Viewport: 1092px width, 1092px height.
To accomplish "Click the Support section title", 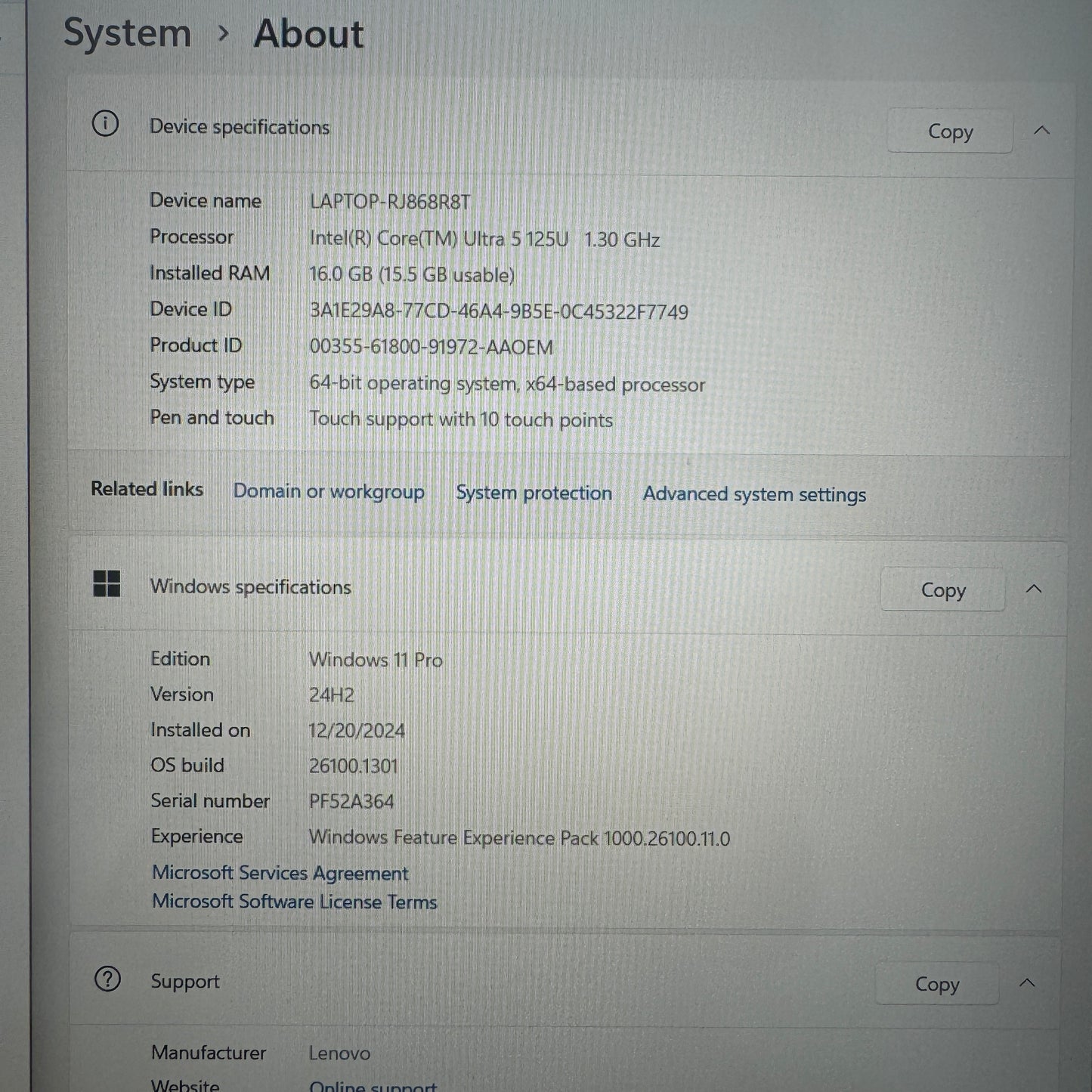I will point(185,981).
